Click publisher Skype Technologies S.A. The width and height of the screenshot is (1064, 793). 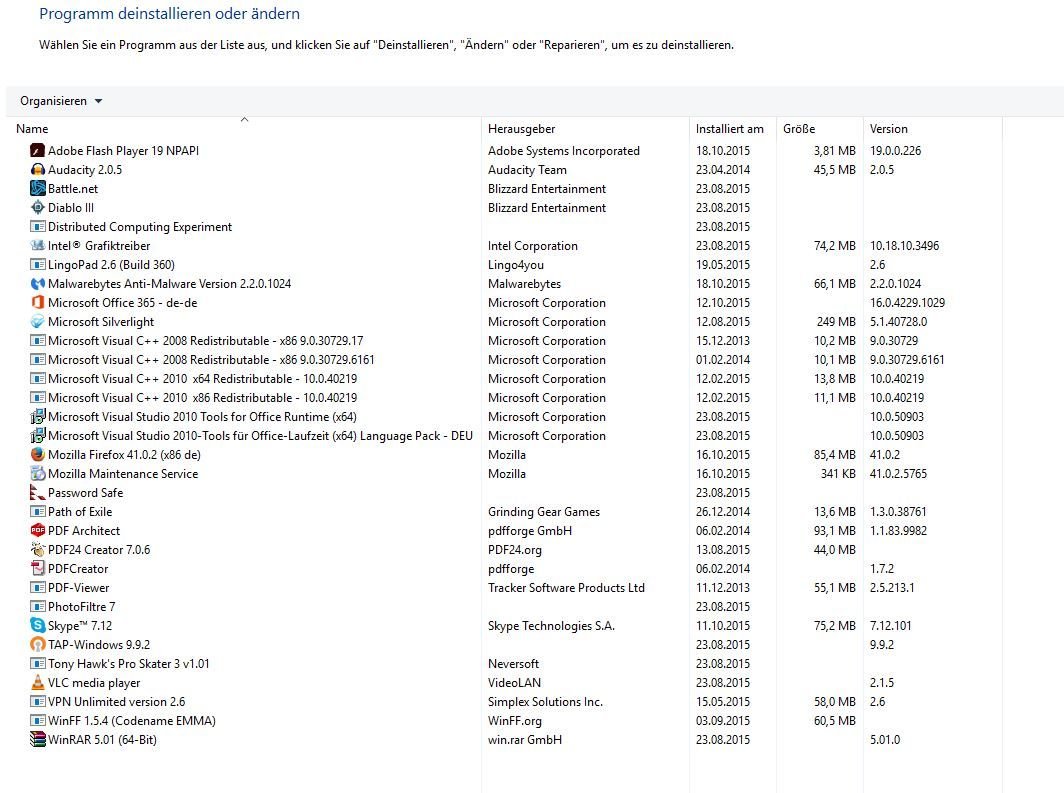[x=551, y=625]
